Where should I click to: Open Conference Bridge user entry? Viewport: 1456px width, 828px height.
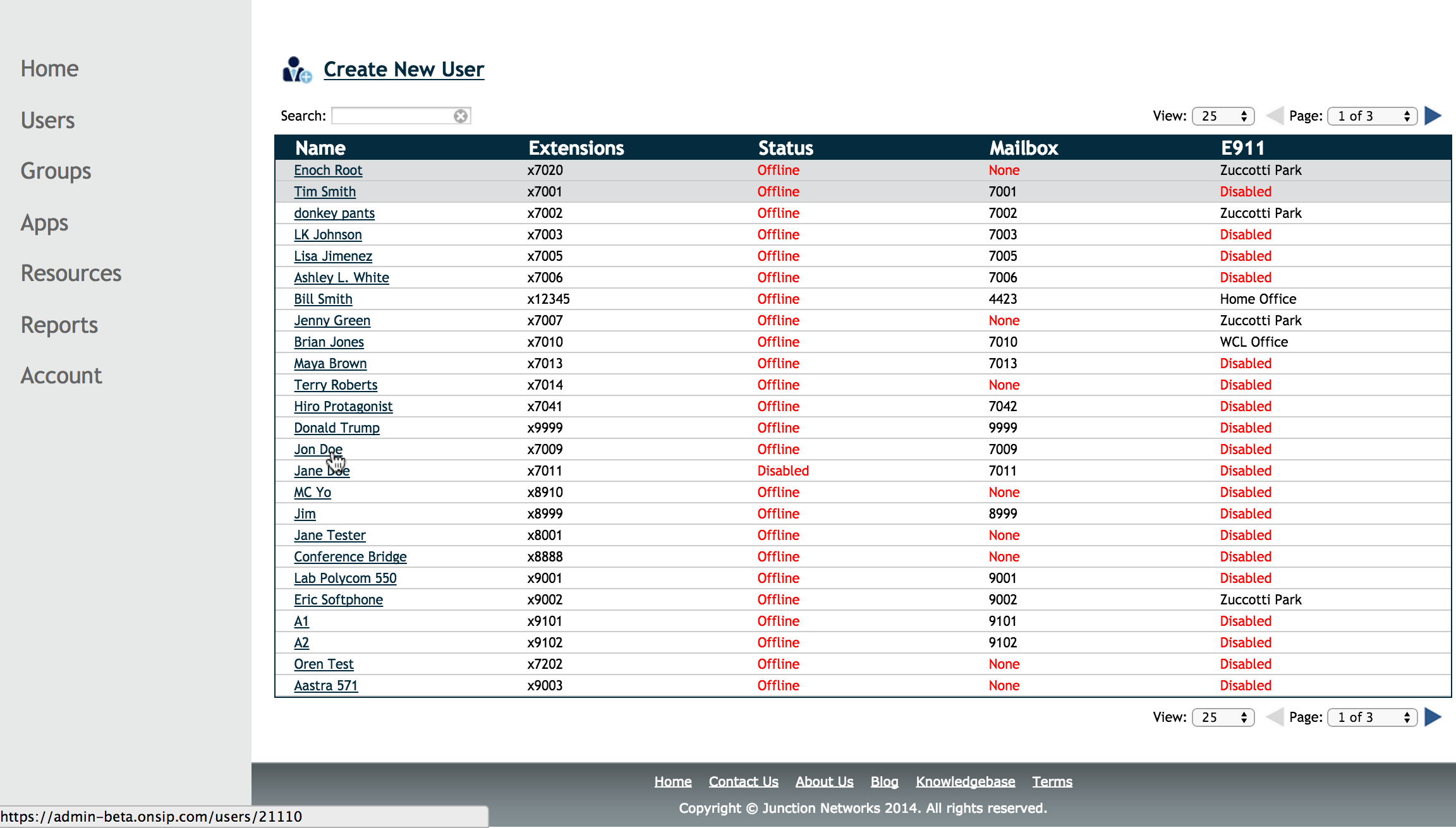pyautogui.click(x=350, y=557)
